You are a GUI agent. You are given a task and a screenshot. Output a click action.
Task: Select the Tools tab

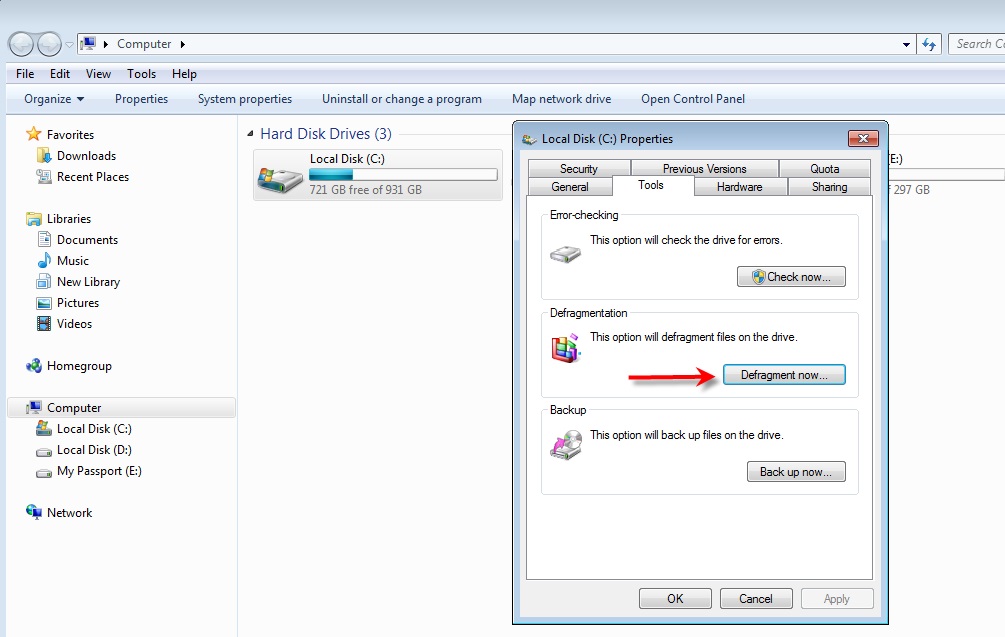[651, 185]
